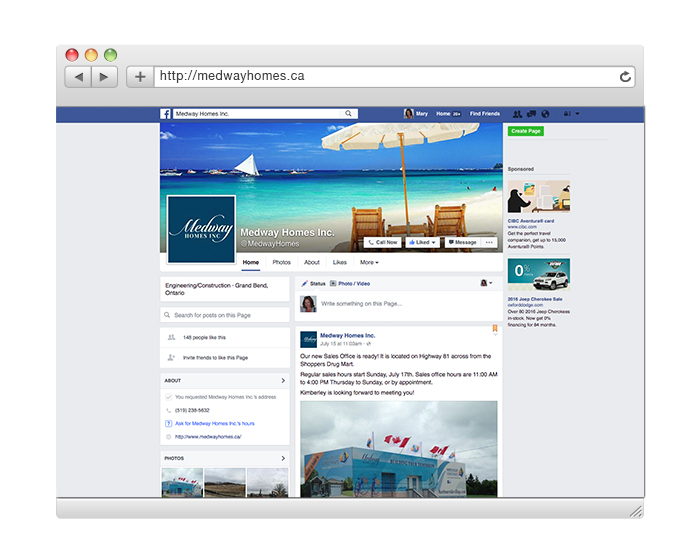The height and width of the screenshot is (550, 700).
Task: Click the Facebook logo icon
Action: point(166,114)
